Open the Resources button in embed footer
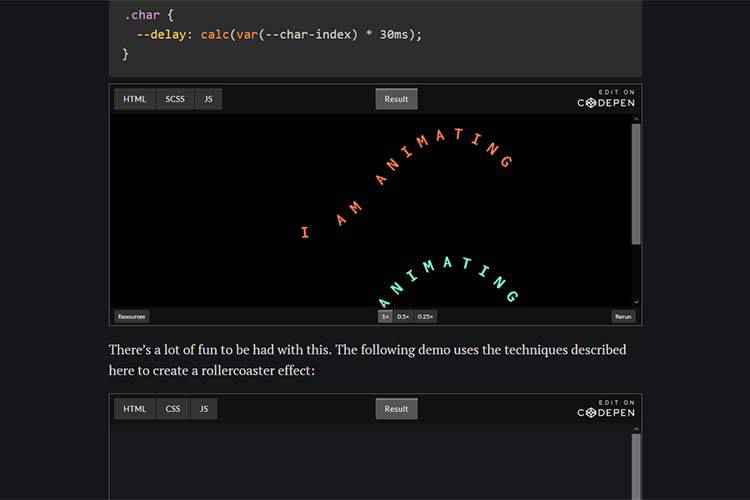750x500 pixels. pos(131,316)
